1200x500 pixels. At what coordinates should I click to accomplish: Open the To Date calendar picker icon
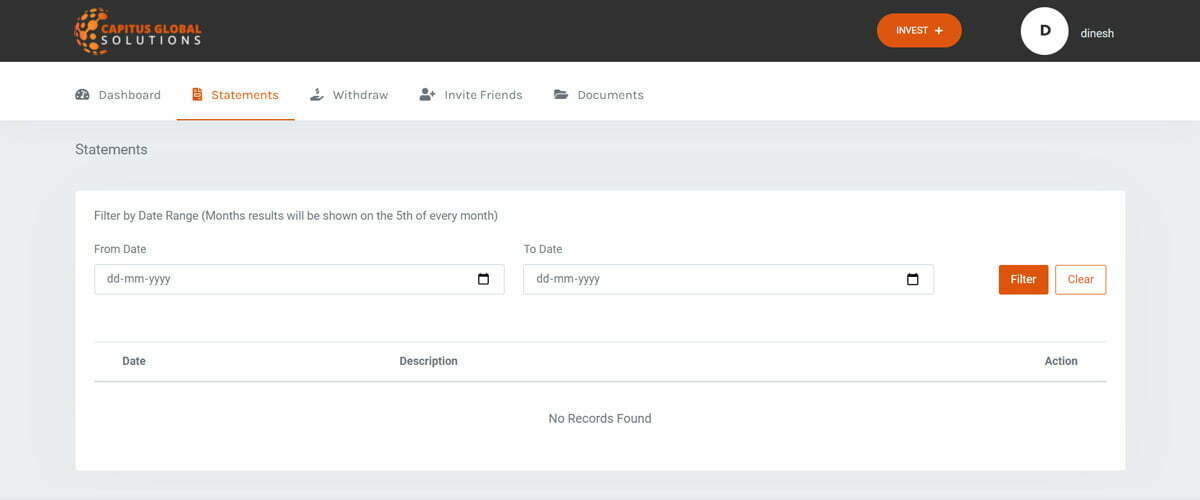coord(912,280)
